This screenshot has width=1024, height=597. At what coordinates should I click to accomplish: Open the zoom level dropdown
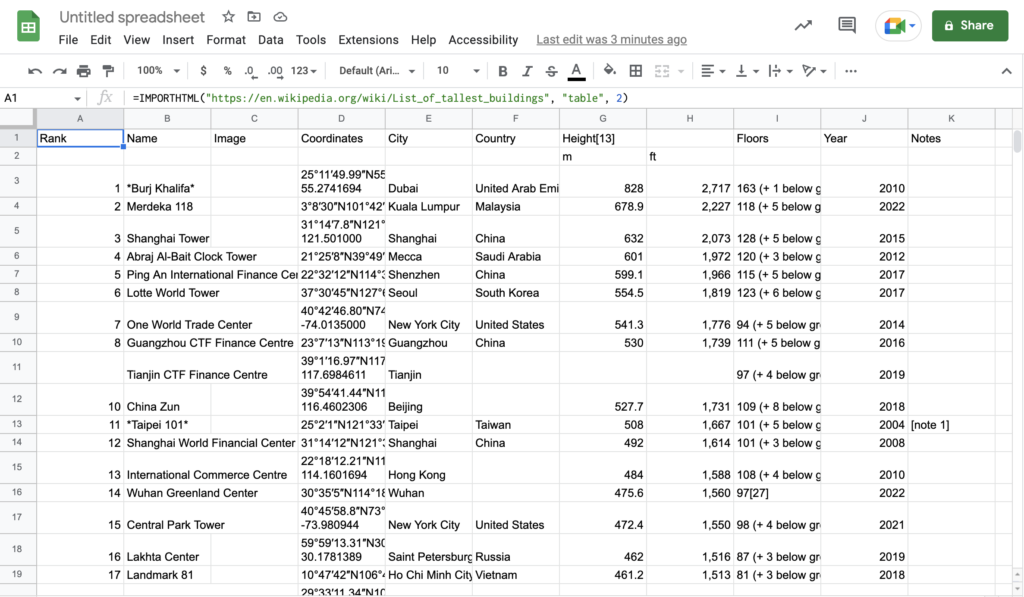pos(158,71)
